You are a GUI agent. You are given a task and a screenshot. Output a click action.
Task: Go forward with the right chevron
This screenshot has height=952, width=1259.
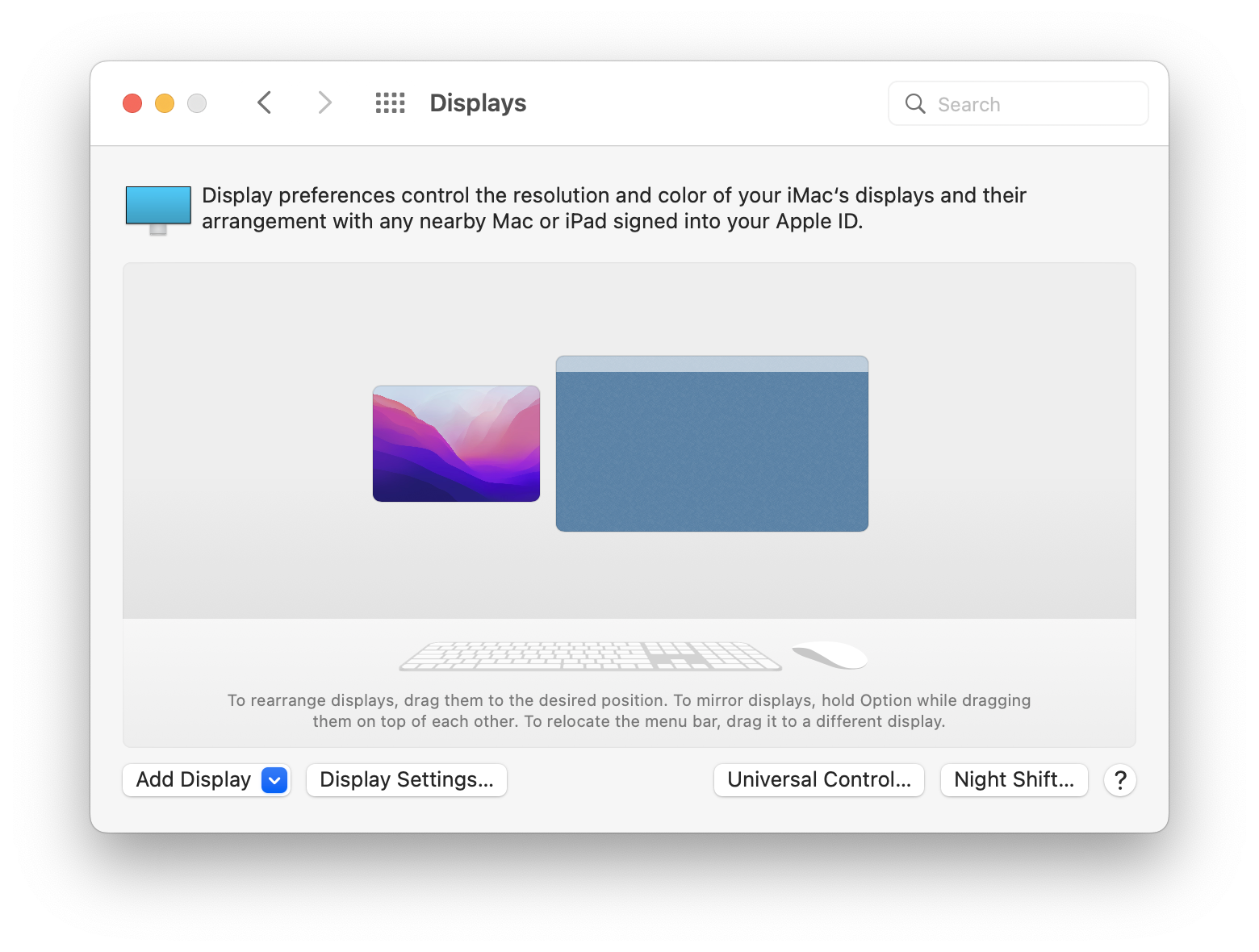coord(324,103)
